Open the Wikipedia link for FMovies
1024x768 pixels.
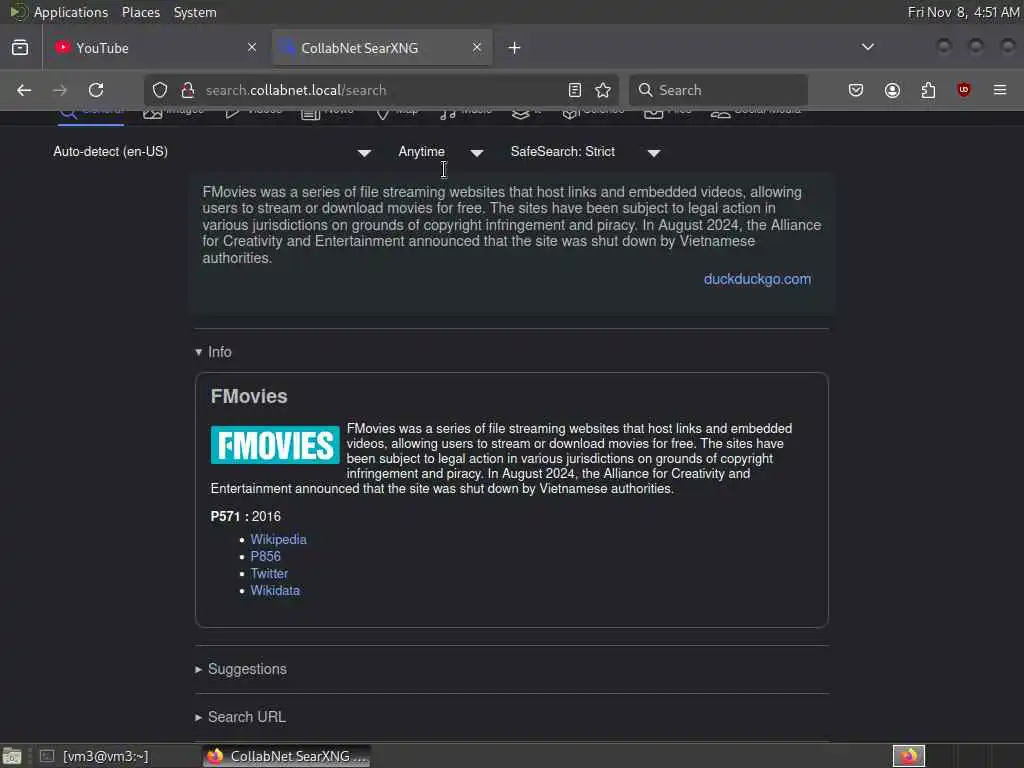click(x=278, y=539)
